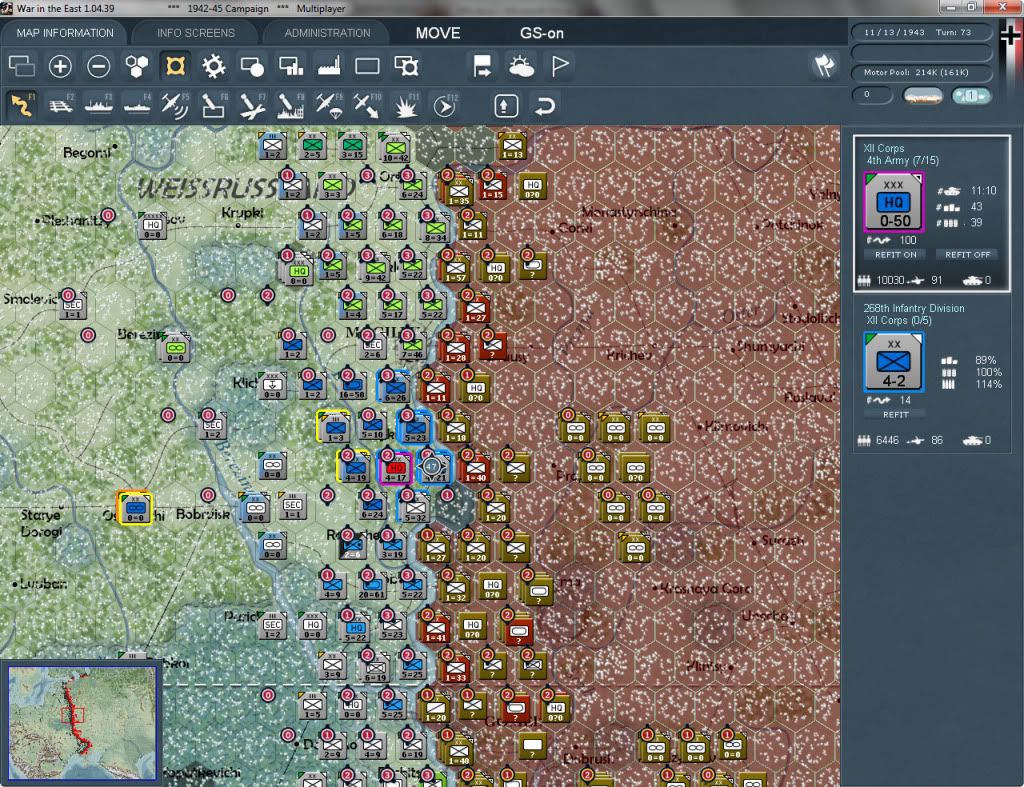Click the minimap overview

coord(82,722)
